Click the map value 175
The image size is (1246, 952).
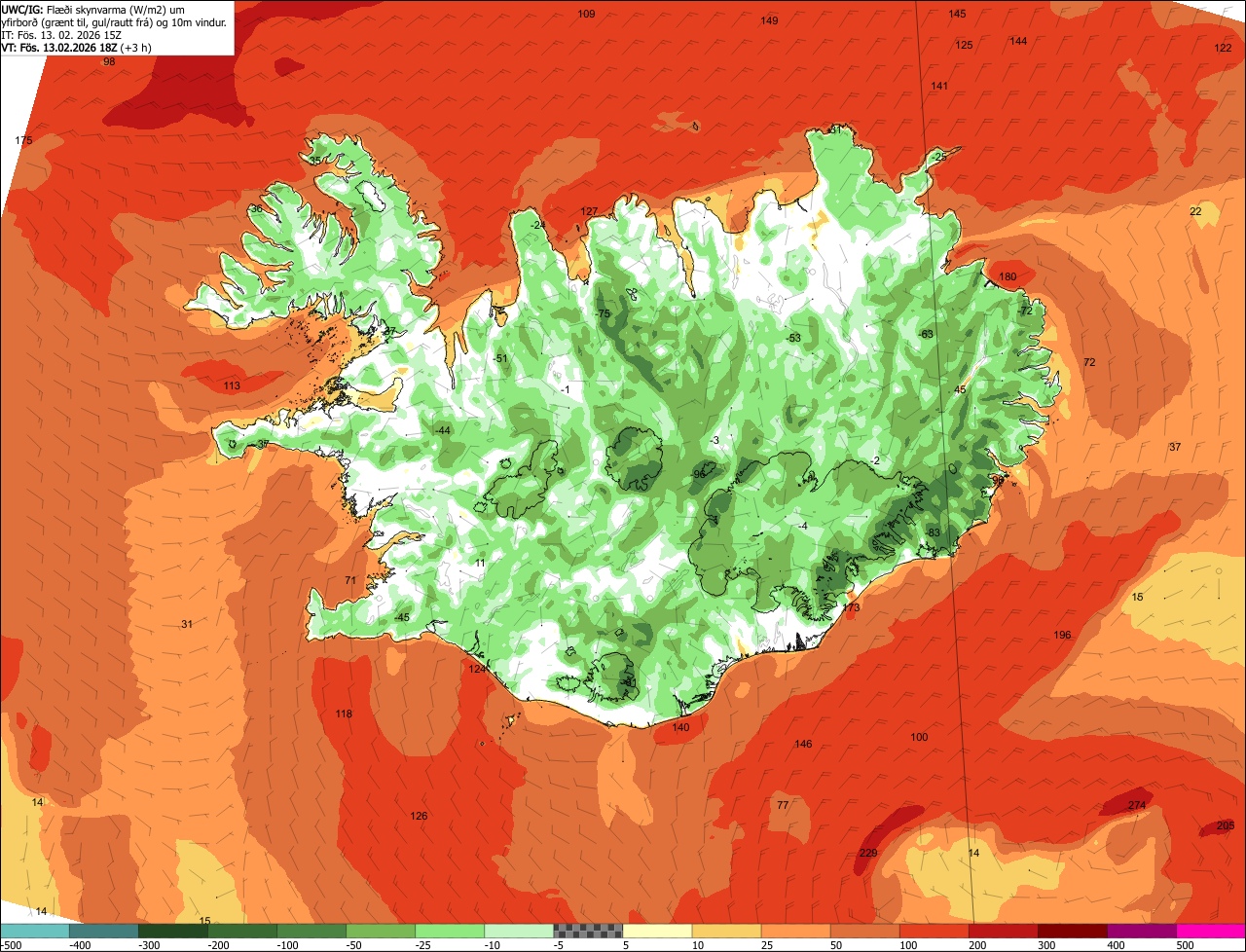(23, 140)
